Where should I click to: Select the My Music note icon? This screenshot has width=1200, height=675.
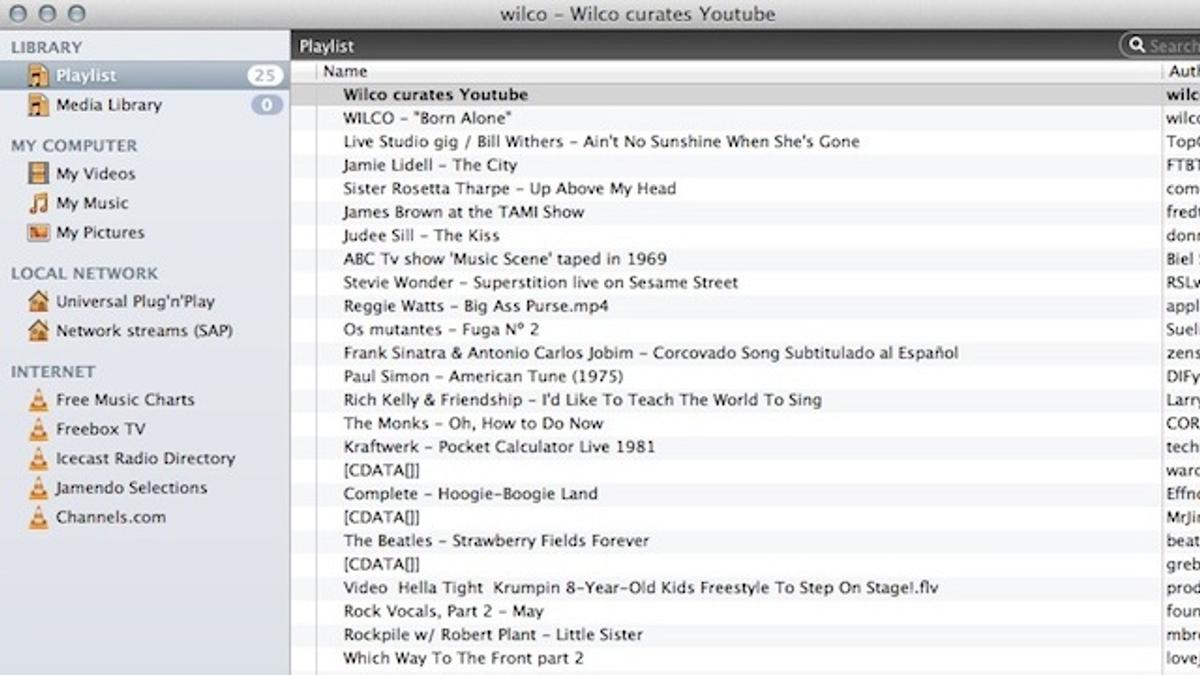[x=39, y=203]
